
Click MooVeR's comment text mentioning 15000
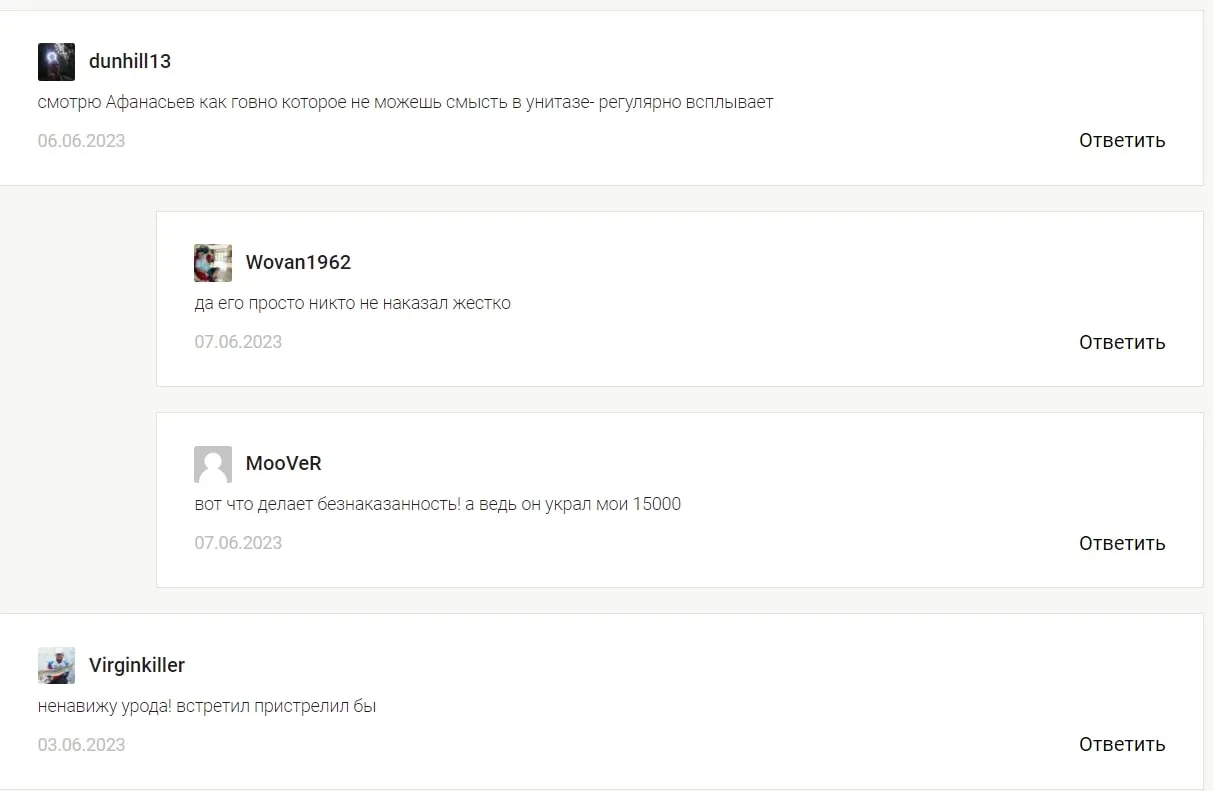pos(438,504)
